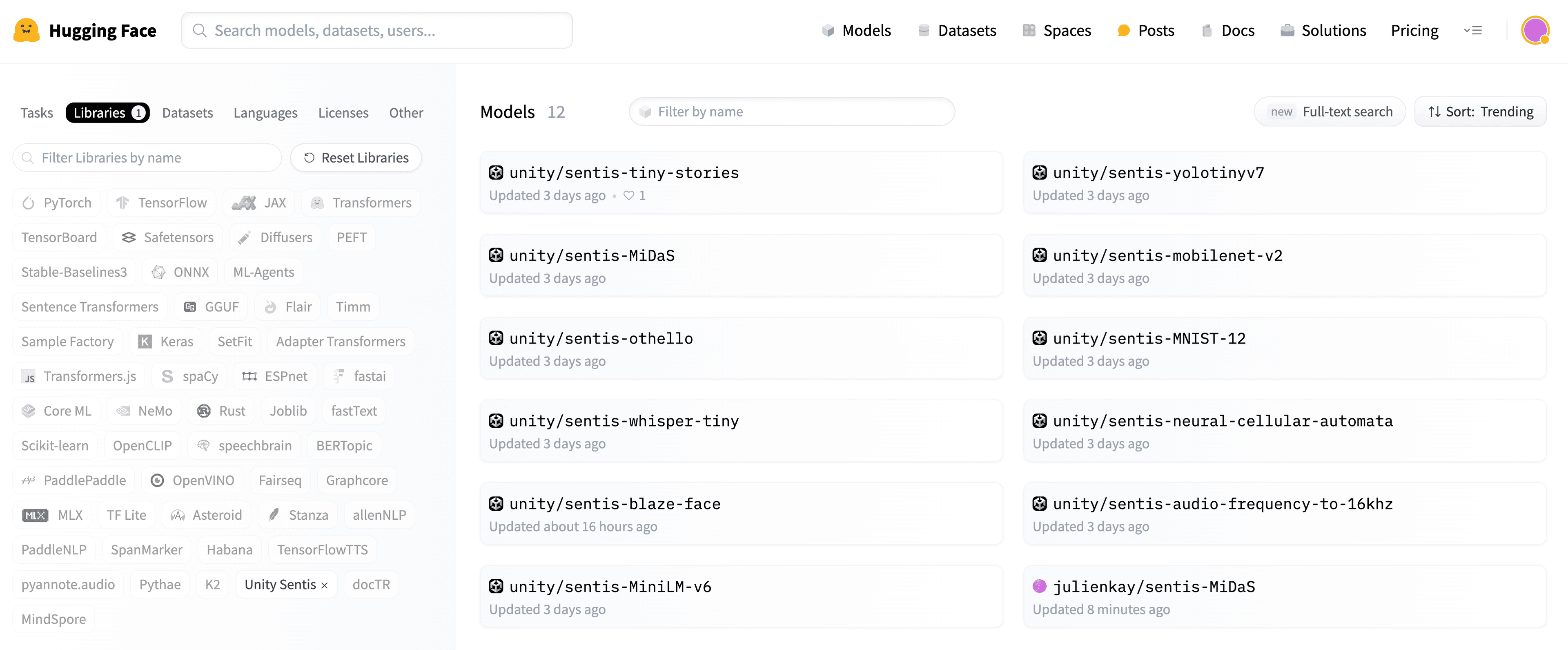Expand the extra navigation menu icon
Screen dimensions: 1568x650
1472,31
